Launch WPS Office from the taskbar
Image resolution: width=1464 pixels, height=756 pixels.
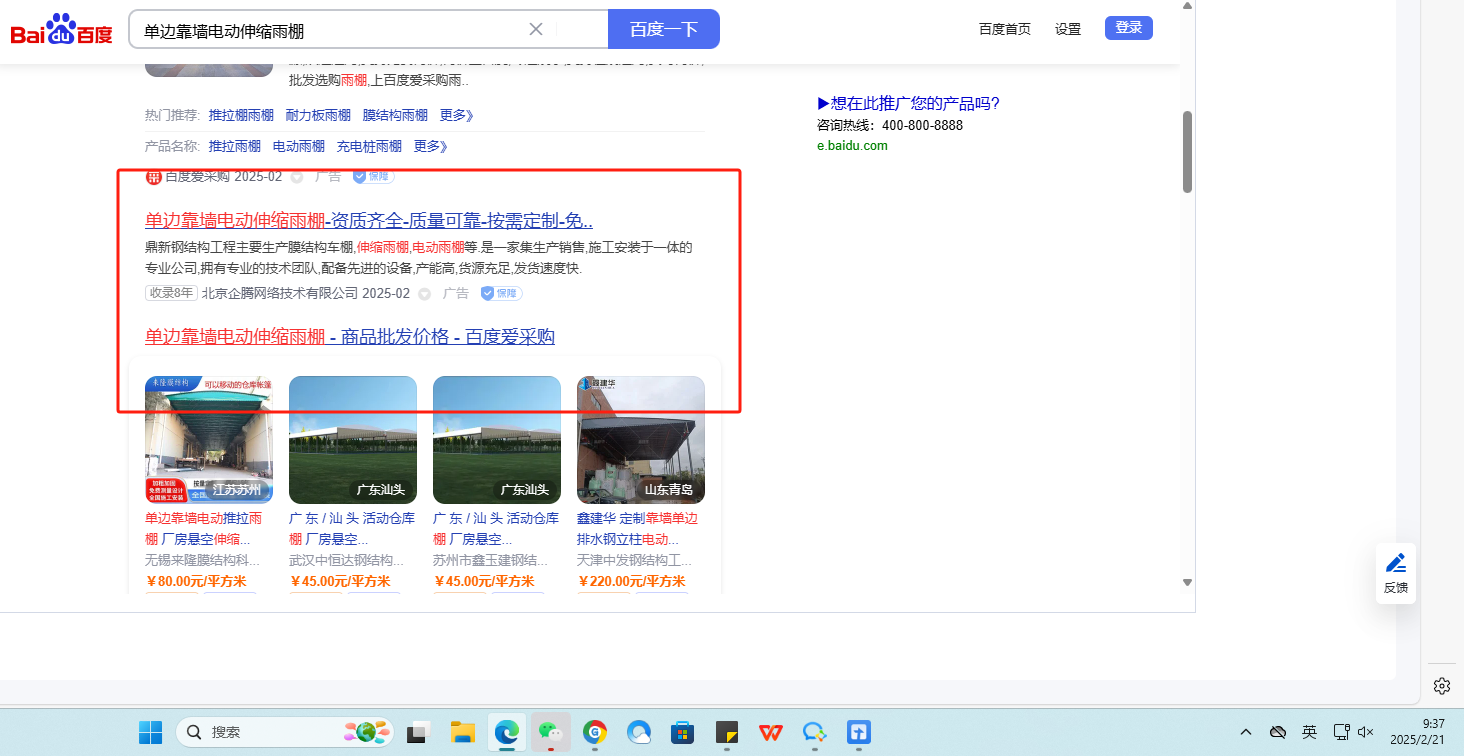coord(770,732)
